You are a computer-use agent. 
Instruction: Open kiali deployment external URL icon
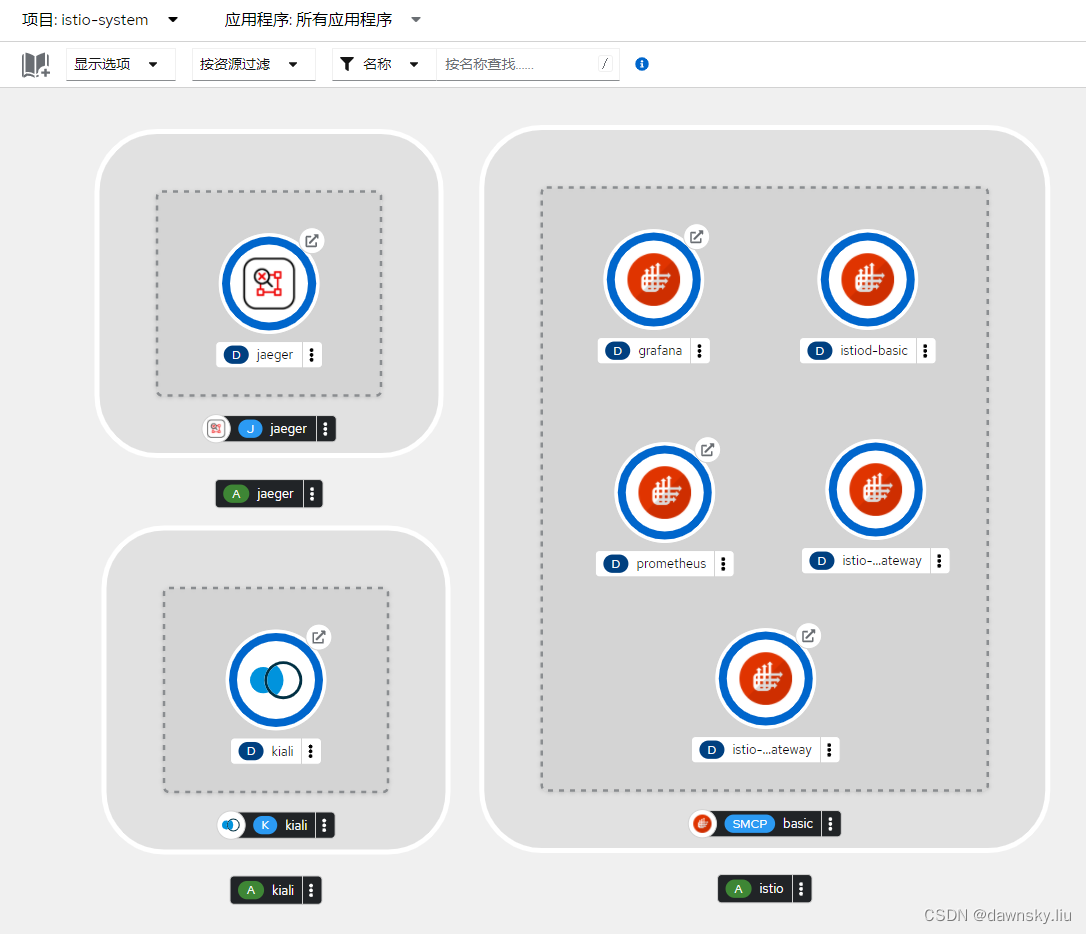[x=319, y=637]
